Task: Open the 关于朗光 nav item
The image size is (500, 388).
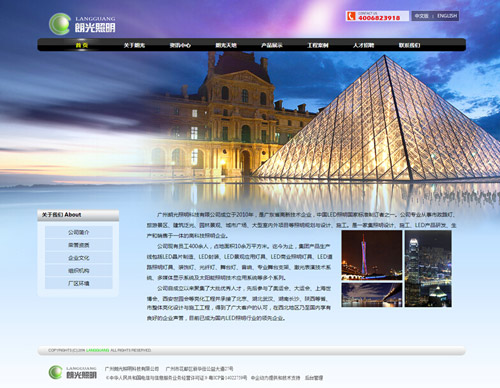Action: [134, 45]
